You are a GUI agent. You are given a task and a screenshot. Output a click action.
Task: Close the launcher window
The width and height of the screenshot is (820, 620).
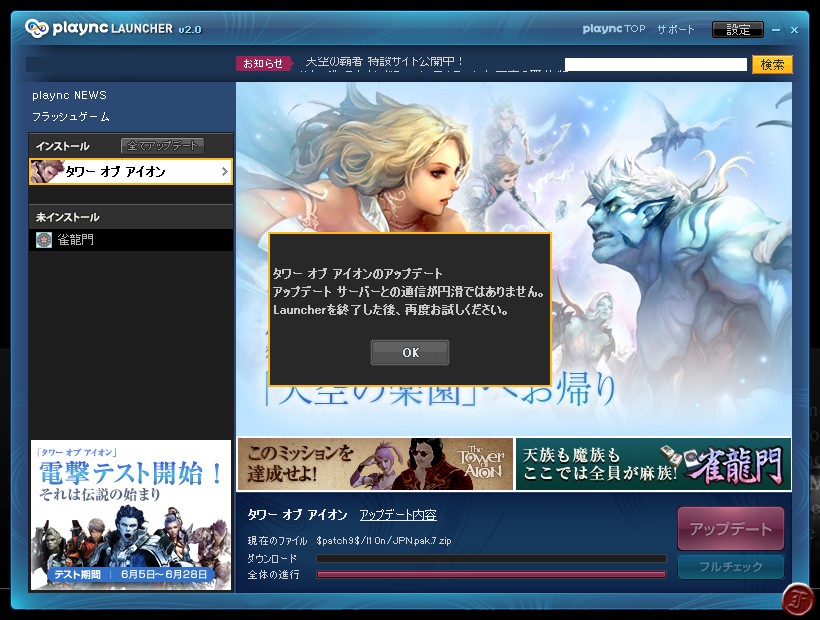coord(794,30)
